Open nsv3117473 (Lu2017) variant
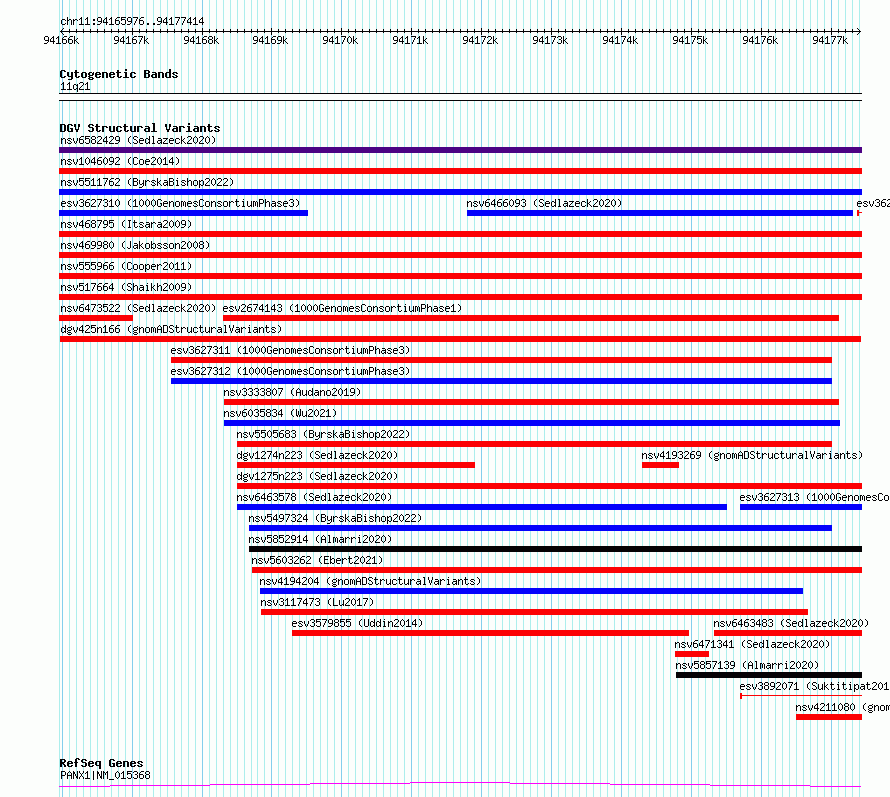The image size is (890, 797). pyautogui.click(x=317, y=602)
